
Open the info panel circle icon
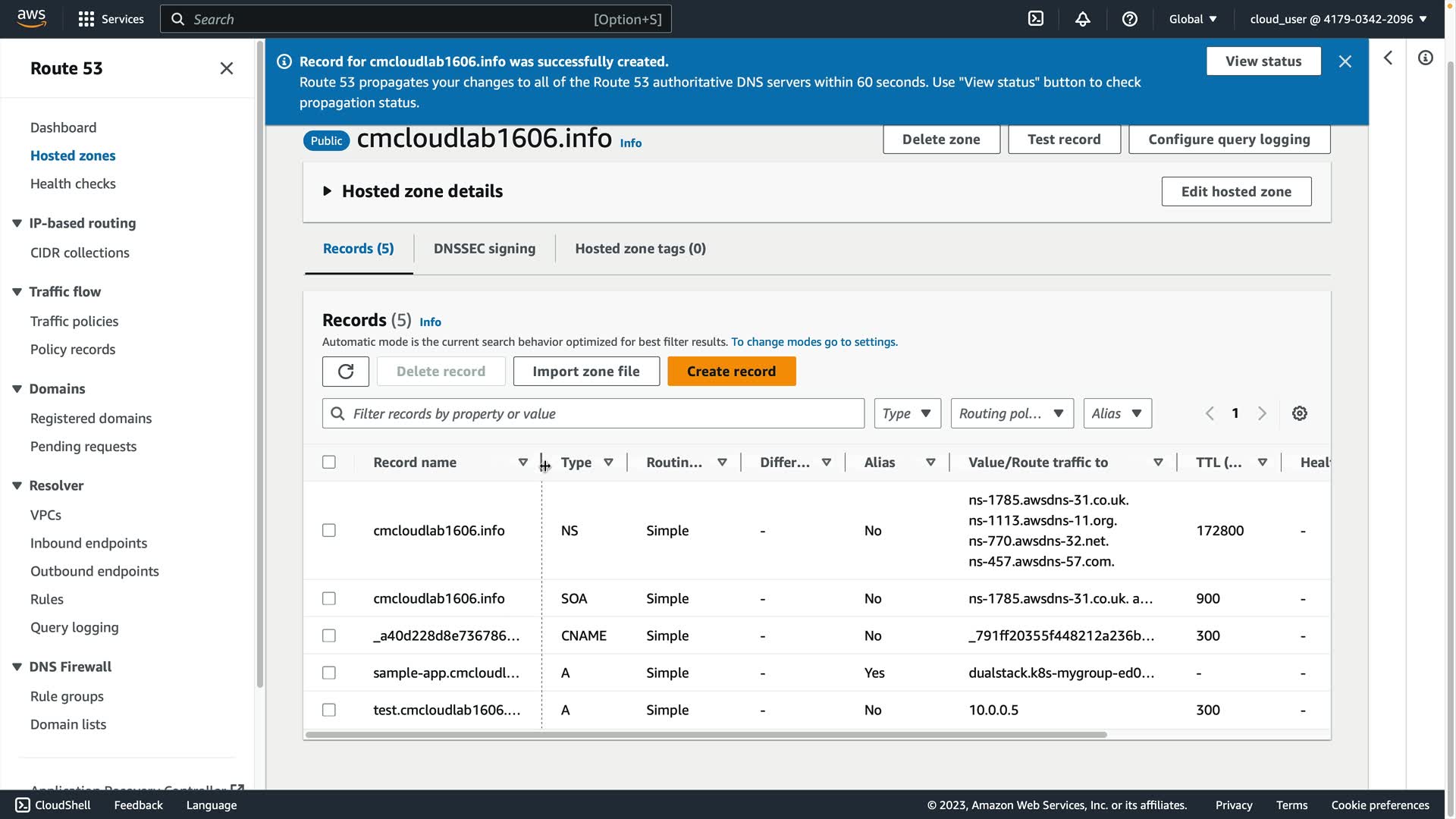tap(1426, 58)
